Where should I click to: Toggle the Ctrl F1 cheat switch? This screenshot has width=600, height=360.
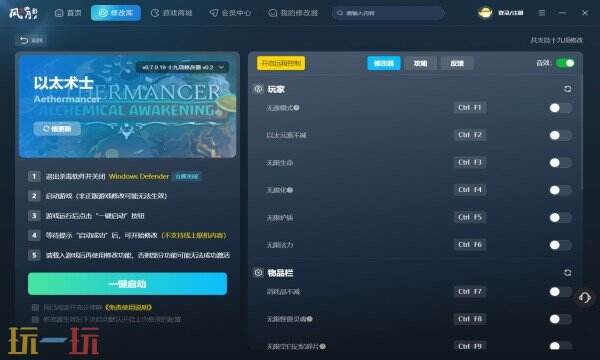pos(560,108)
